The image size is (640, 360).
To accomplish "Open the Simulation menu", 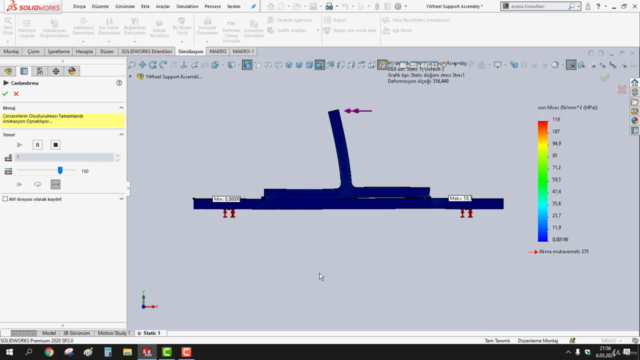I will coord(187,7).
